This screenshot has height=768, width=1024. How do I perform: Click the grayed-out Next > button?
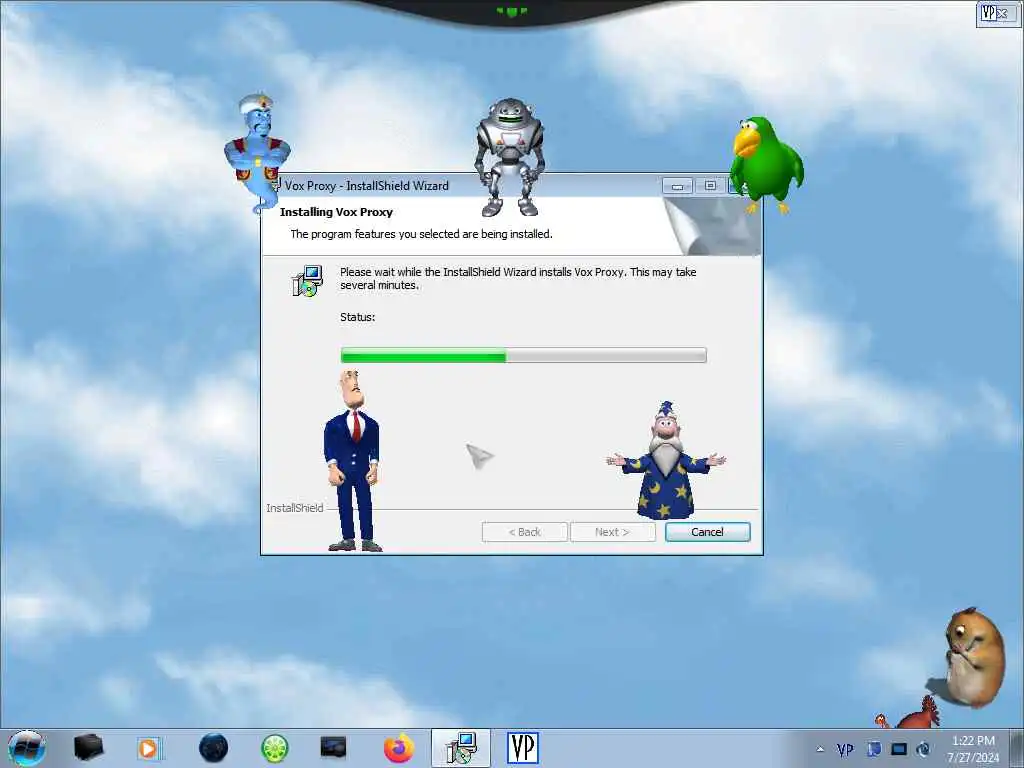click(612, 532)
